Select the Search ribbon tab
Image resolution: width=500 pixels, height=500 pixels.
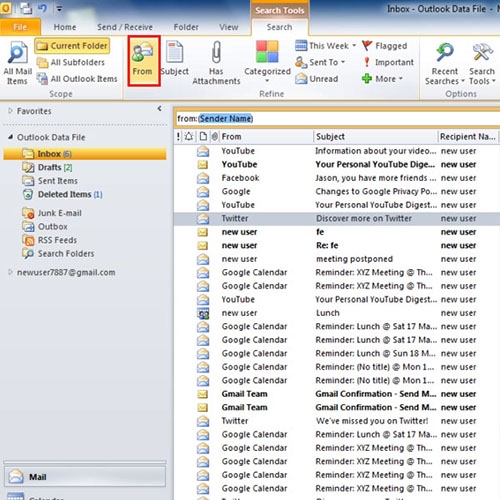279,27
